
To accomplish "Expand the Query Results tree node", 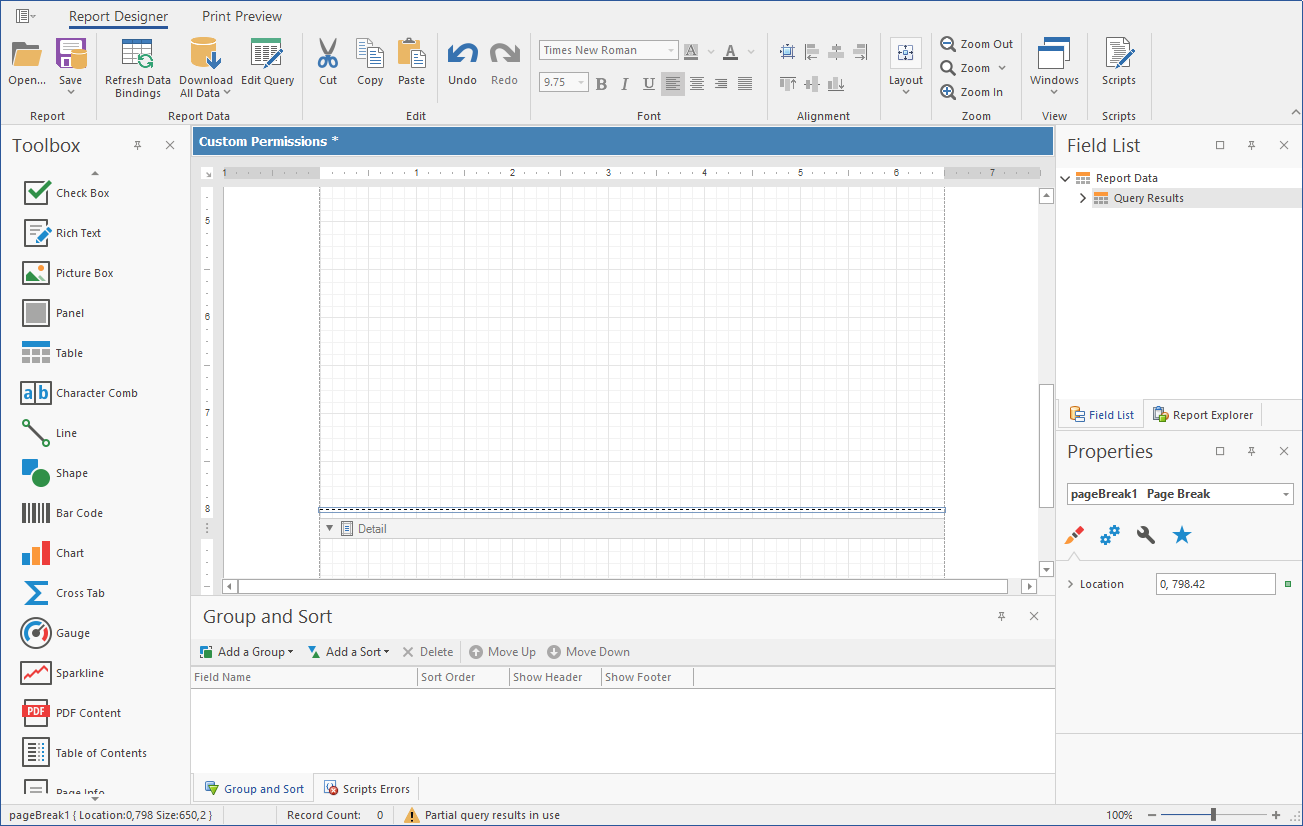I will click(x=1083, y=198).
